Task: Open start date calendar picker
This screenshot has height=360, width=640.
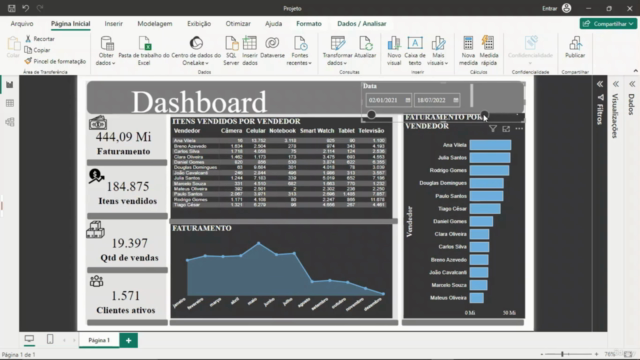Action: coord(407,100)
